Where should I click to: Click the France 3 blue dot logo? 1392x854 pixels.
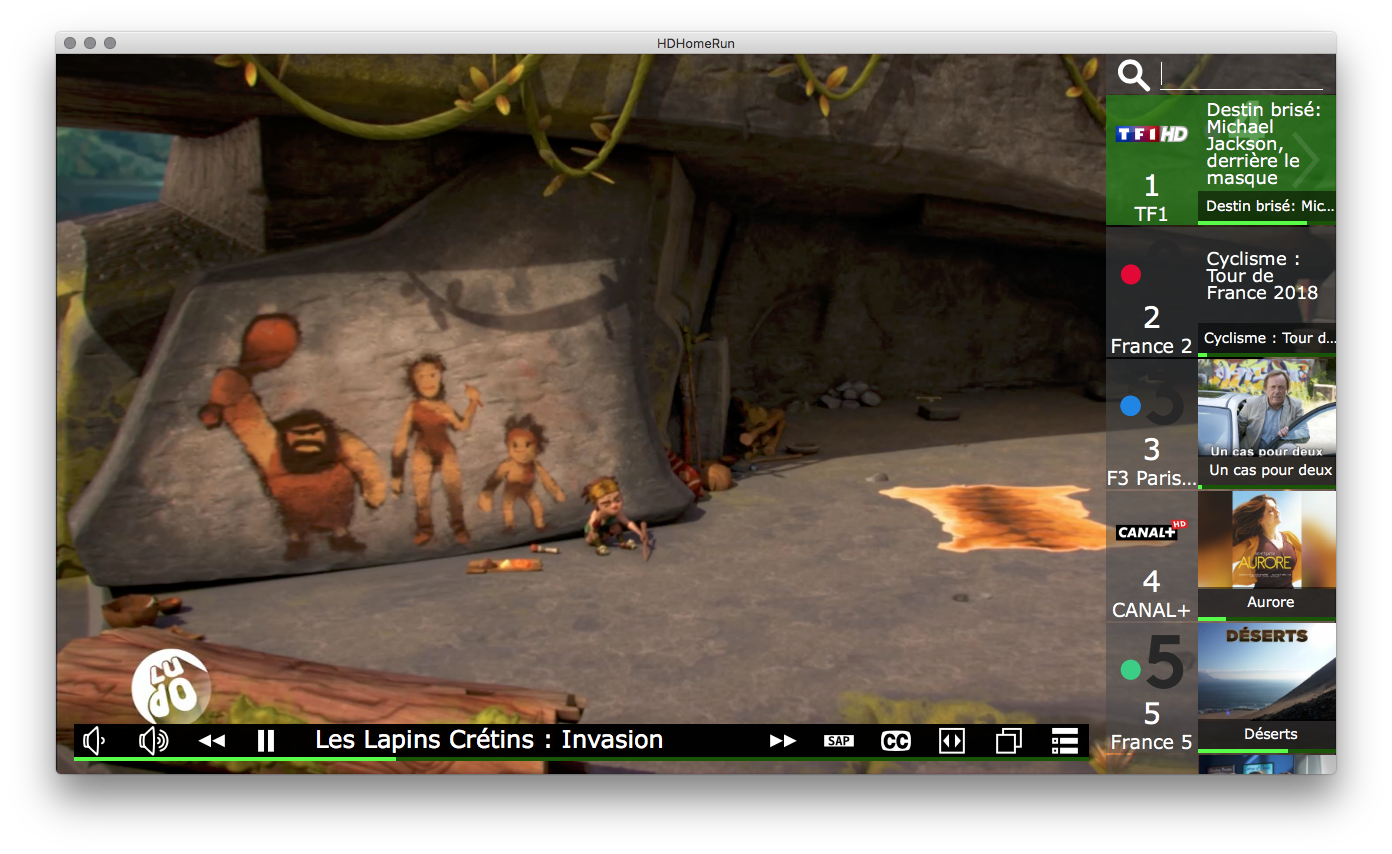pyautogui.click(x=1131, y=406)
